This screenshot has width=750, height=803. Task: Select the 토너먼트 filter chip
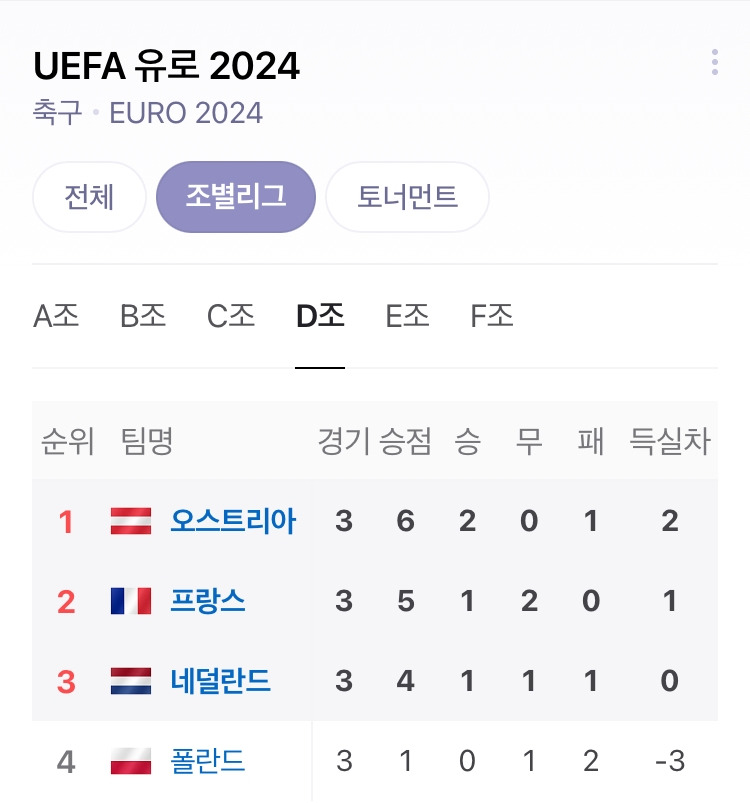coord(407,197)
